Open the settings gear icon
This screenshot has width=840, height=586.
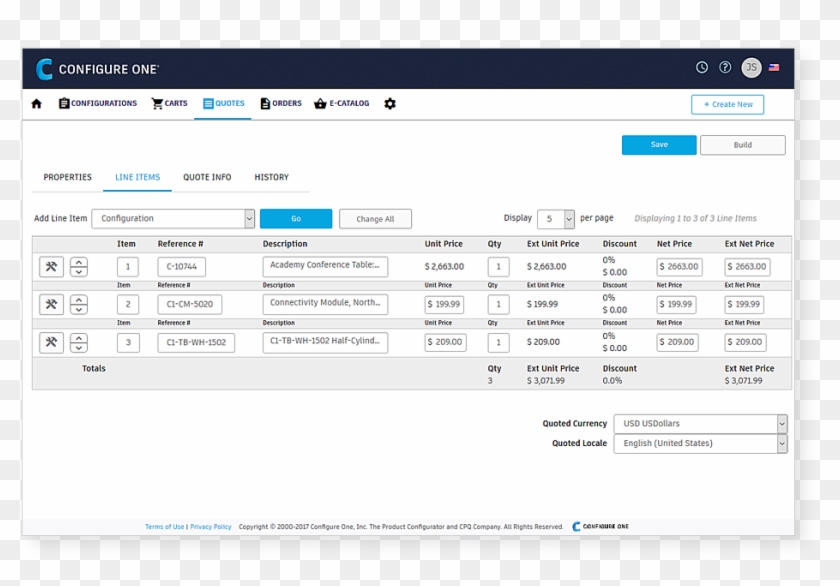390,104
